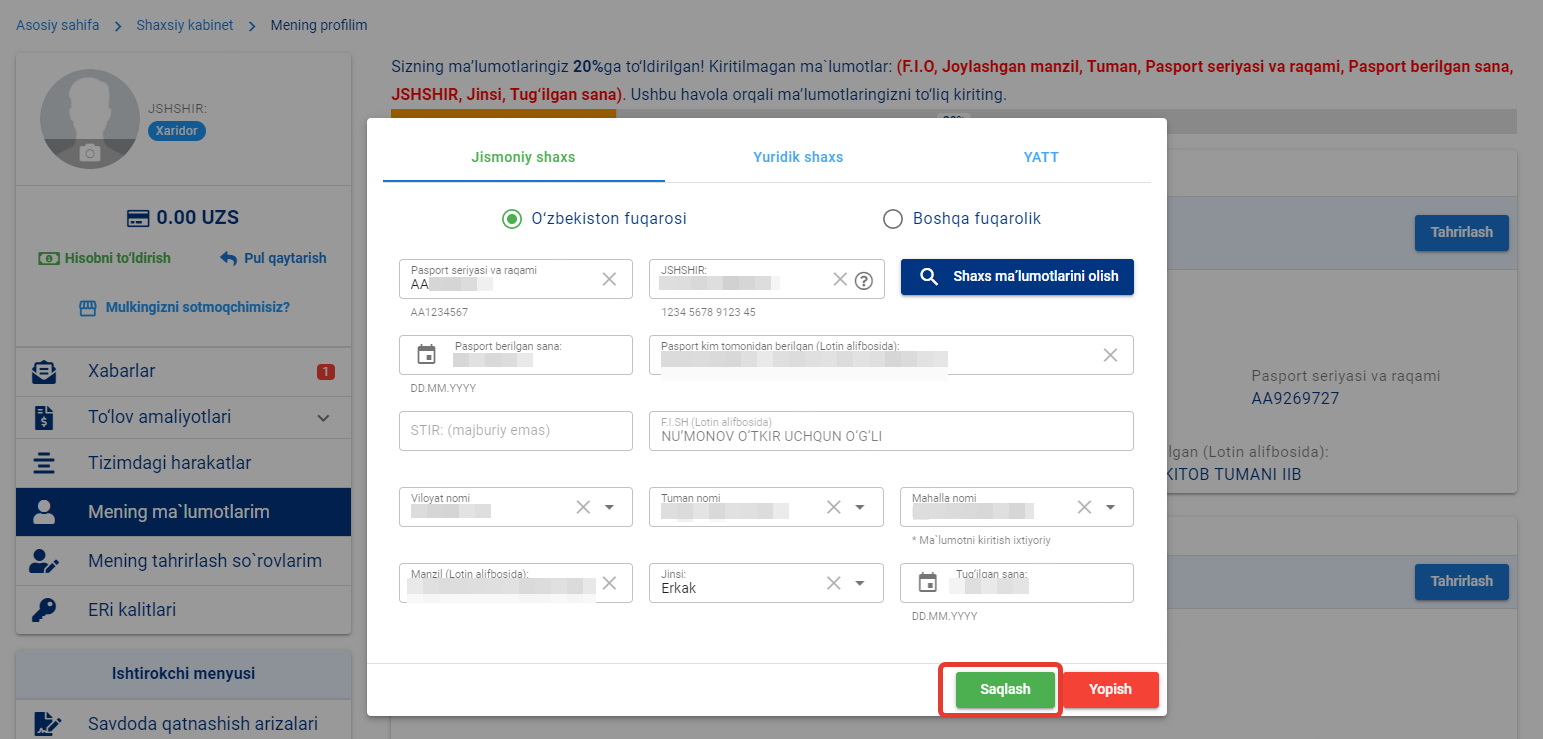Expand the Viloyat nomi dropdown
The image size is (1543, 739).
[609, 507]
